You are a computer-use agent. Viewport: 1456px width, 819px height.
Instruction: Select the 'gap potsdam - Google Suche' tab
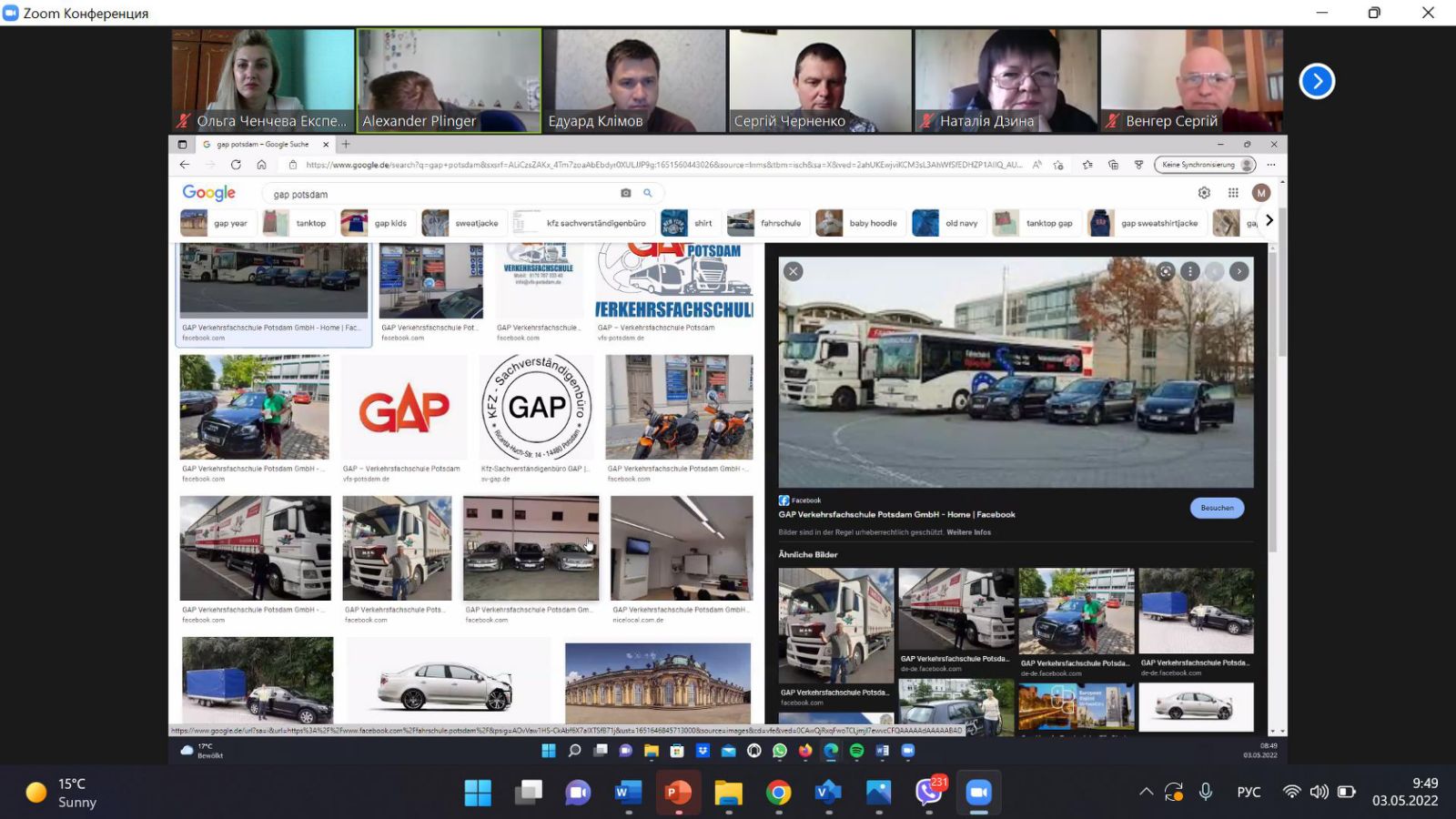tap(264, 144)
